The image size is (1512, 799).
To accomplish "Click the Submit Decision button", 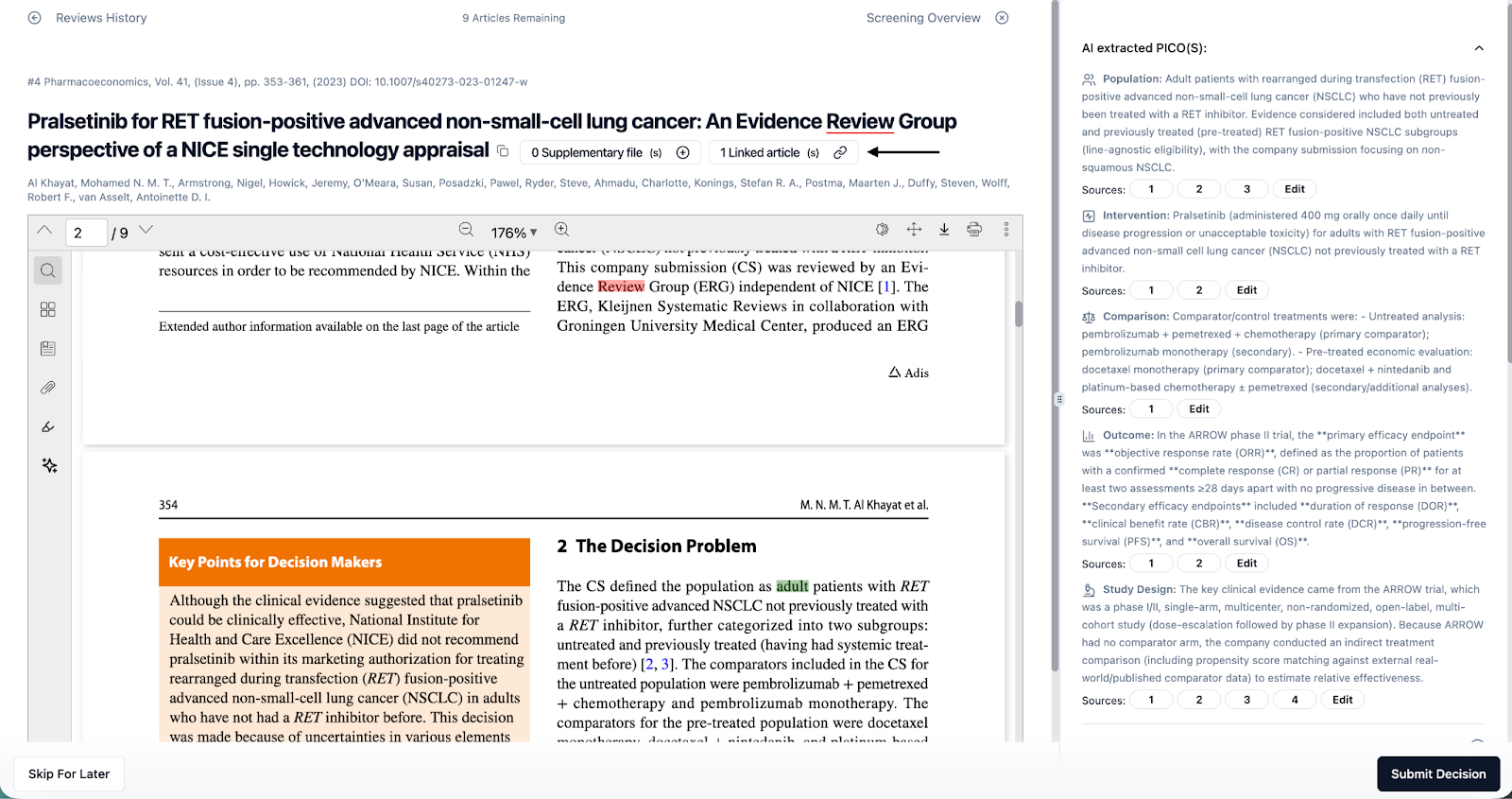I will pyautogui.click(x=1437, y=773).
